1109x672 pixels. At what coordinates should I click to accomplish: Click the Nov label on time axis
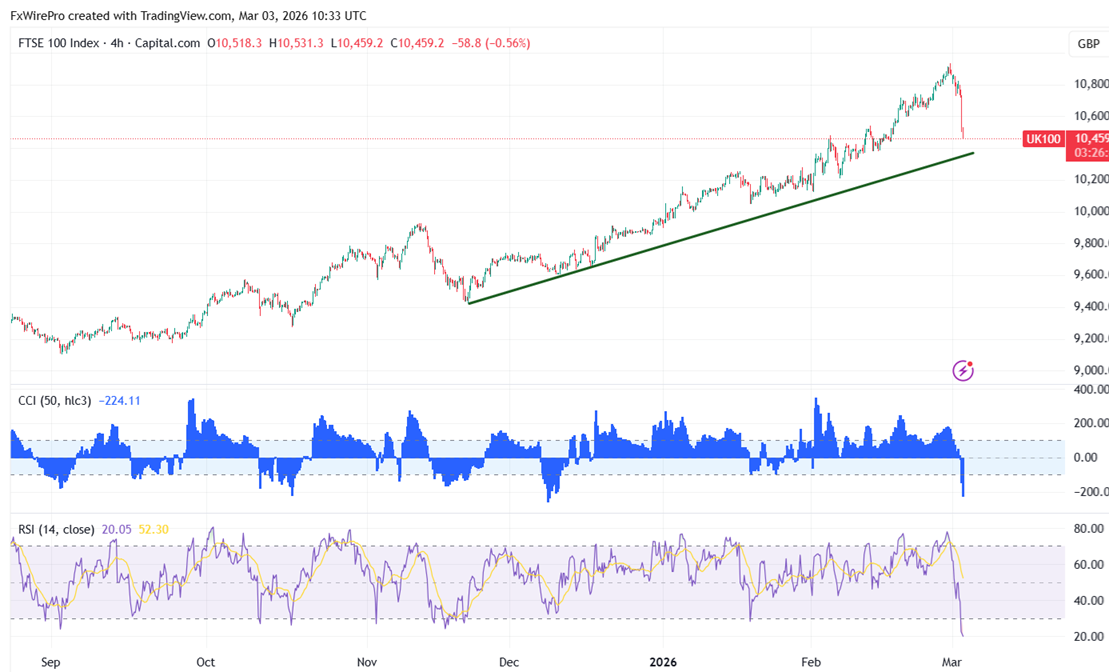click(x=366, y=662)
